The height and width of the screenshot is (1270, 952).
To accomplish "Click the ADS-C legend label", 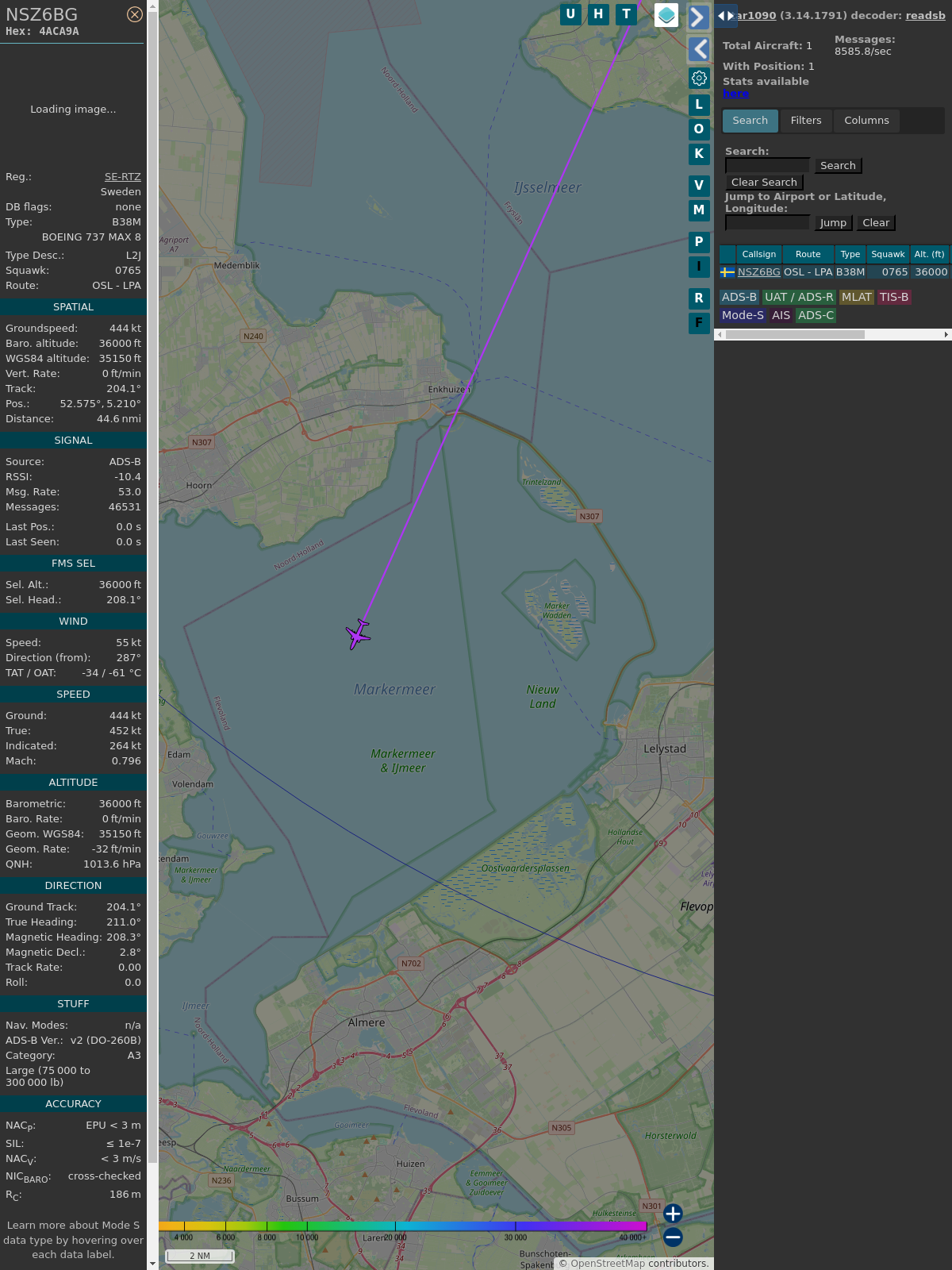I will coord(816,315).
